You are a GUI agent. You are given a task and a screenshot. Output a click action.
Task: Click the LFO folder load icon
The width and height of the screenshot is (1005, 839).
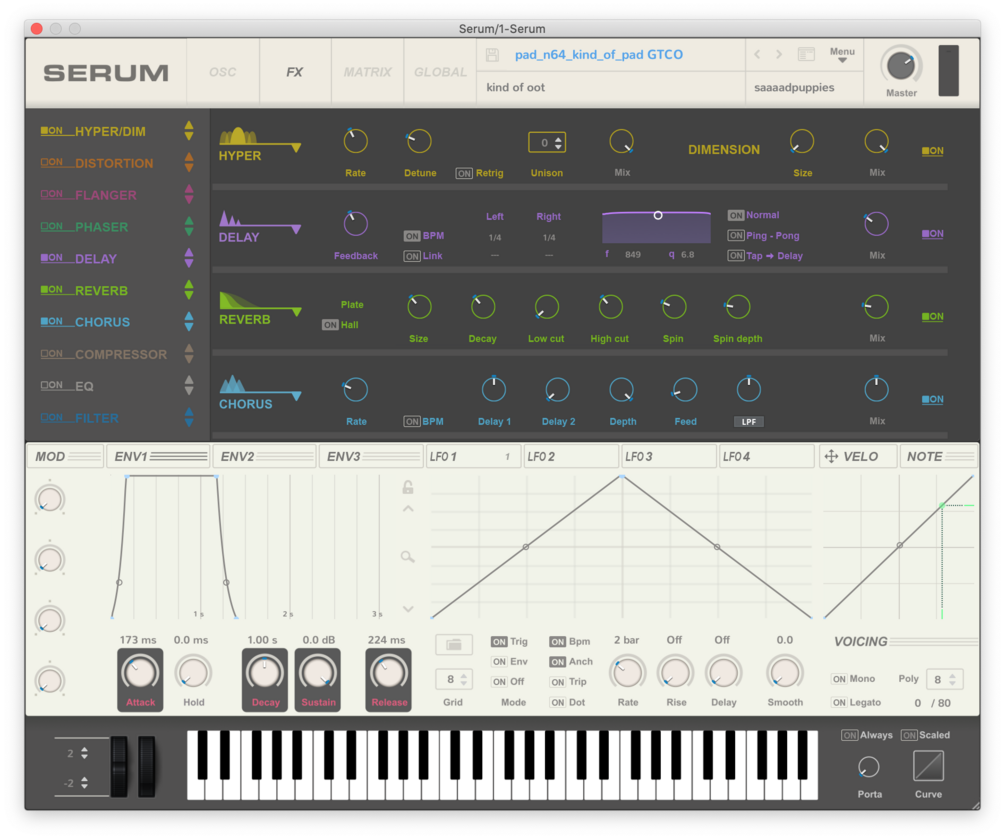tap(454, 644)
